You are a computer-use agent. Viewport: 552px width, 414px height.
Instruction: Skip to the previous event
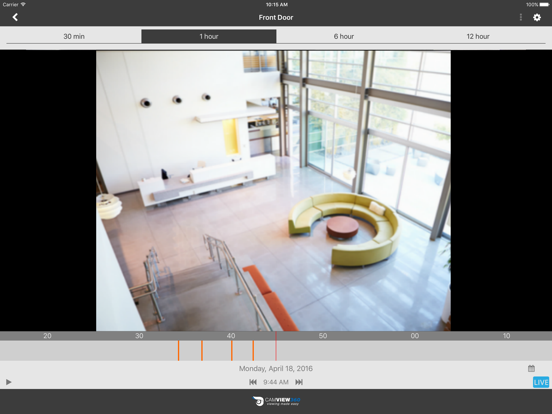click(x=253, y=382)
